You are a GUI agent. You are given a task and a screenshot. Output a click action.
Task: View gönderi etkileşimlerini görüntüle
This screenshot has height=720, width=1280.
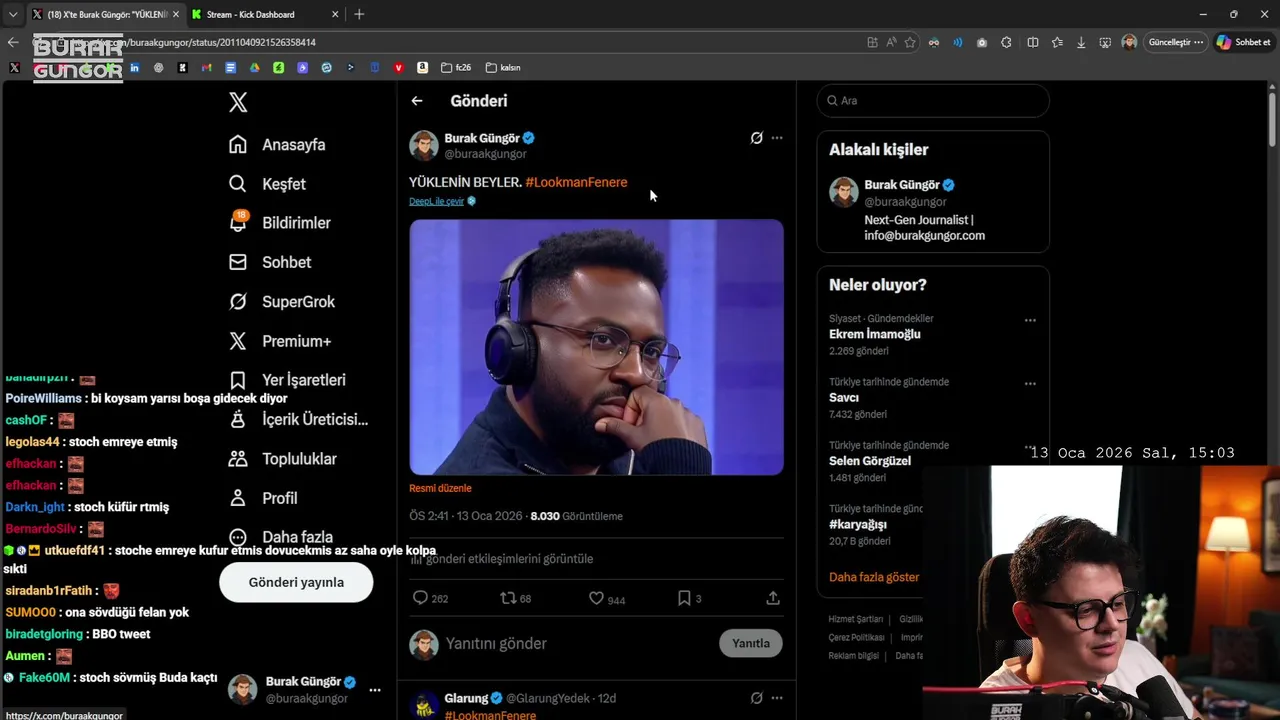(502, 559)
